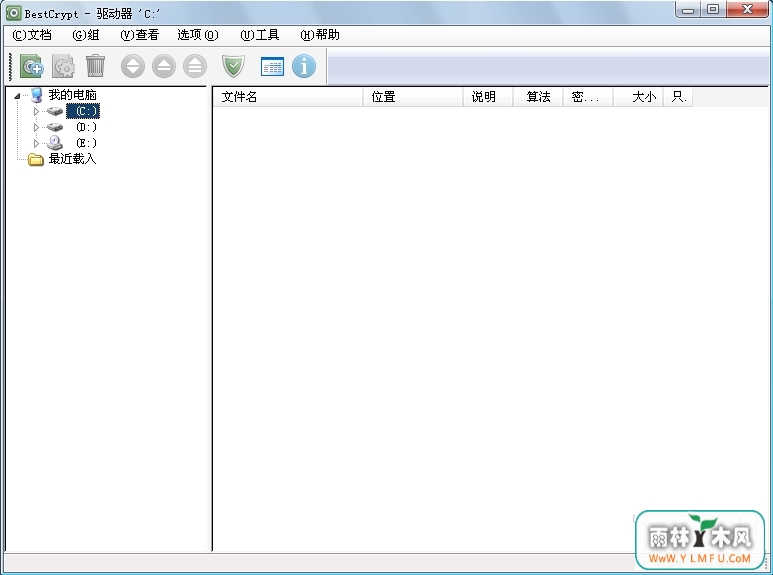The height and width of the screenshot is (575, 773).
Task: Click the blue table view icon
Action: [272, 67]
